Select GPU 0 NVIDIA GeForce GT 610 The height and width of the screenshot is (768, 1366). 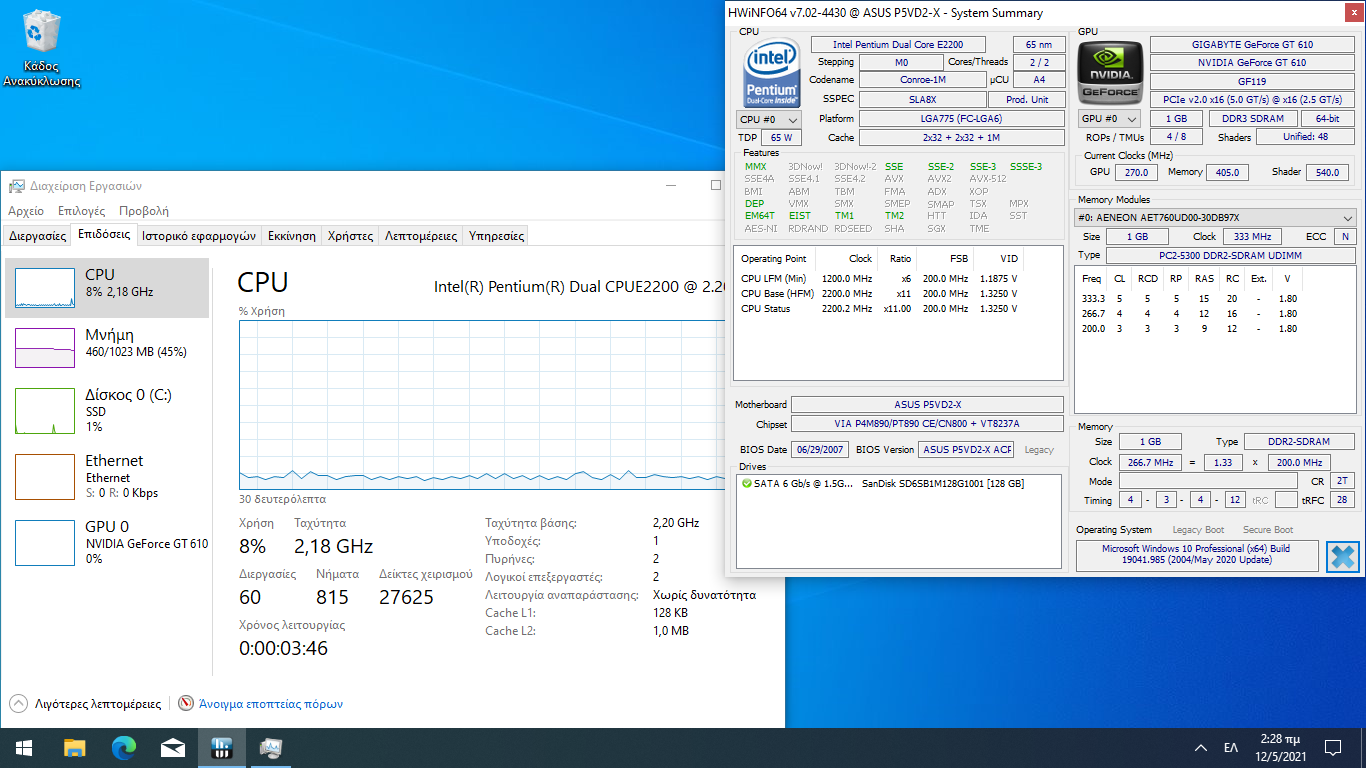(108, 543)
